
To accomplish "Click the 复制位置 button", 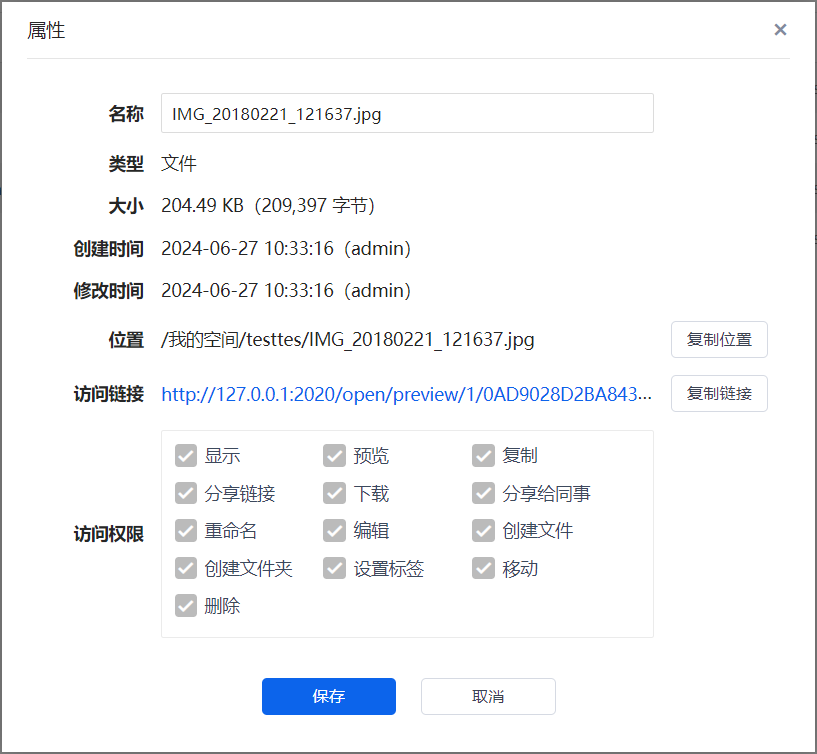I will point(719,340).
